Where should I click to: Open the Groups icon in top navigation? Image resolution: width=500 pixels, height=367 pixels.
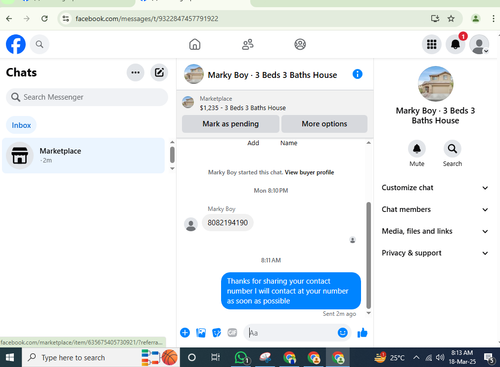coord(300,44)
